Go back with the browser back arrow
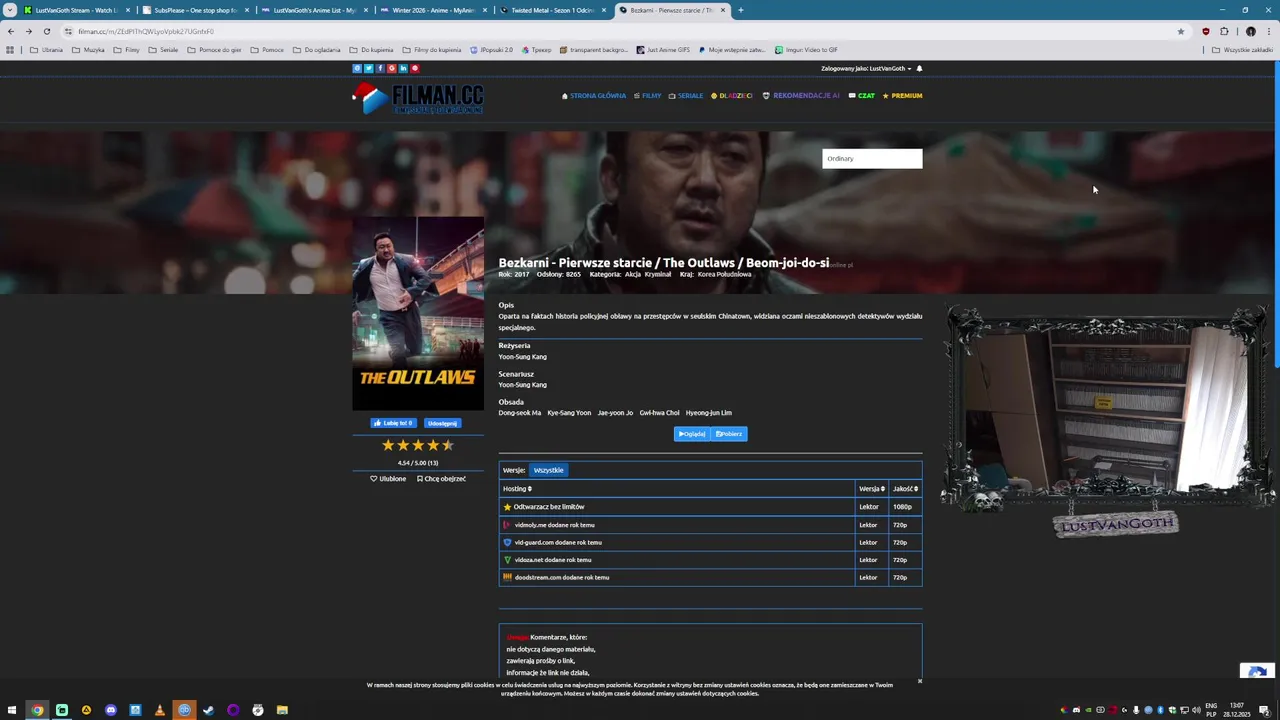 (11, 31)
